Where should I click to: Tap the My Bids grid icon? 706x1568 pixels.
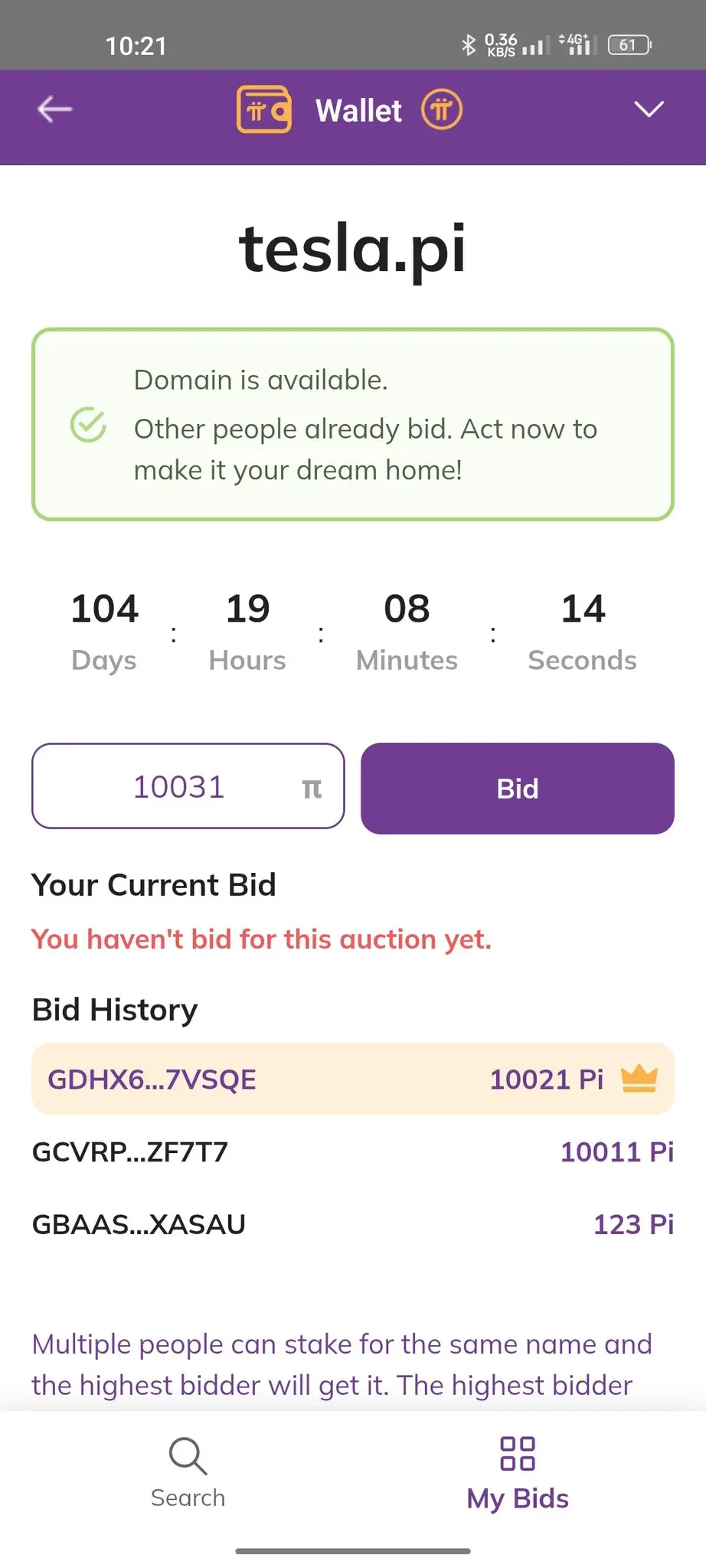point(518,1453)
